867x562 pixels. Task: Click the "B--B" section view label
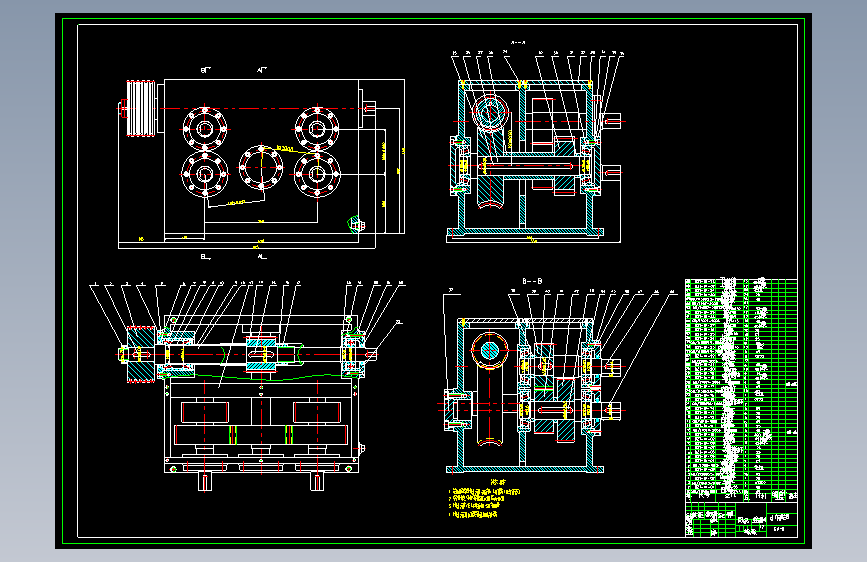[x=532, y=281]
